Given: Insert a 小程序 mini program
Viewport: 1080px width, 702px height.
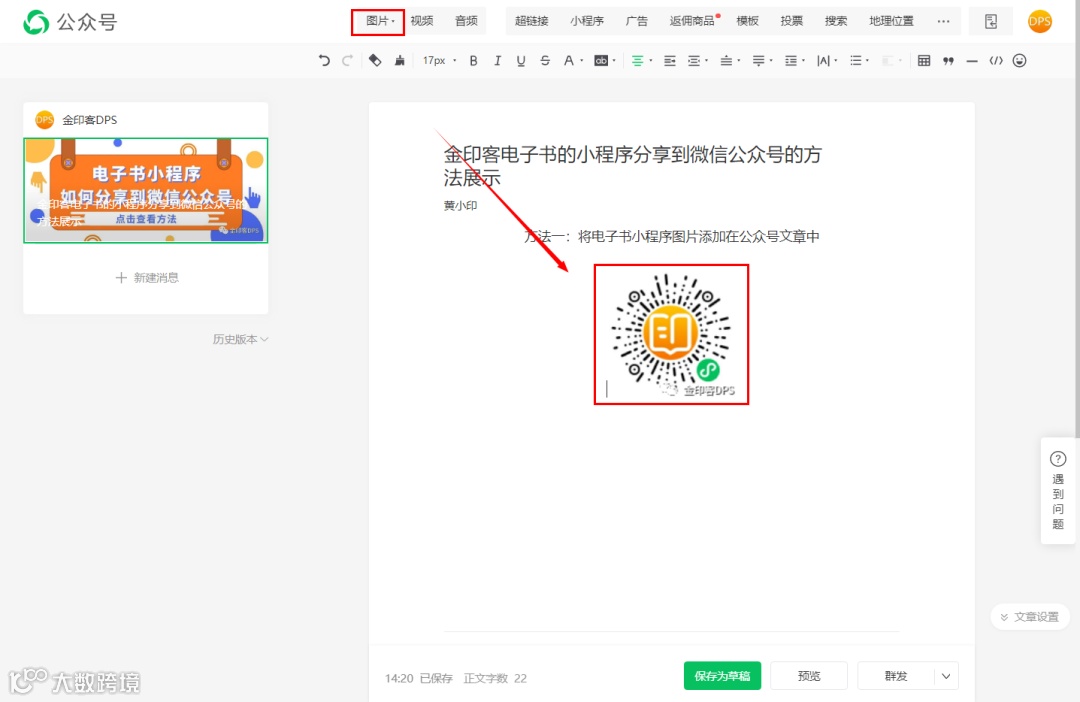Looking at the screenshot, I should pos(587,21).
